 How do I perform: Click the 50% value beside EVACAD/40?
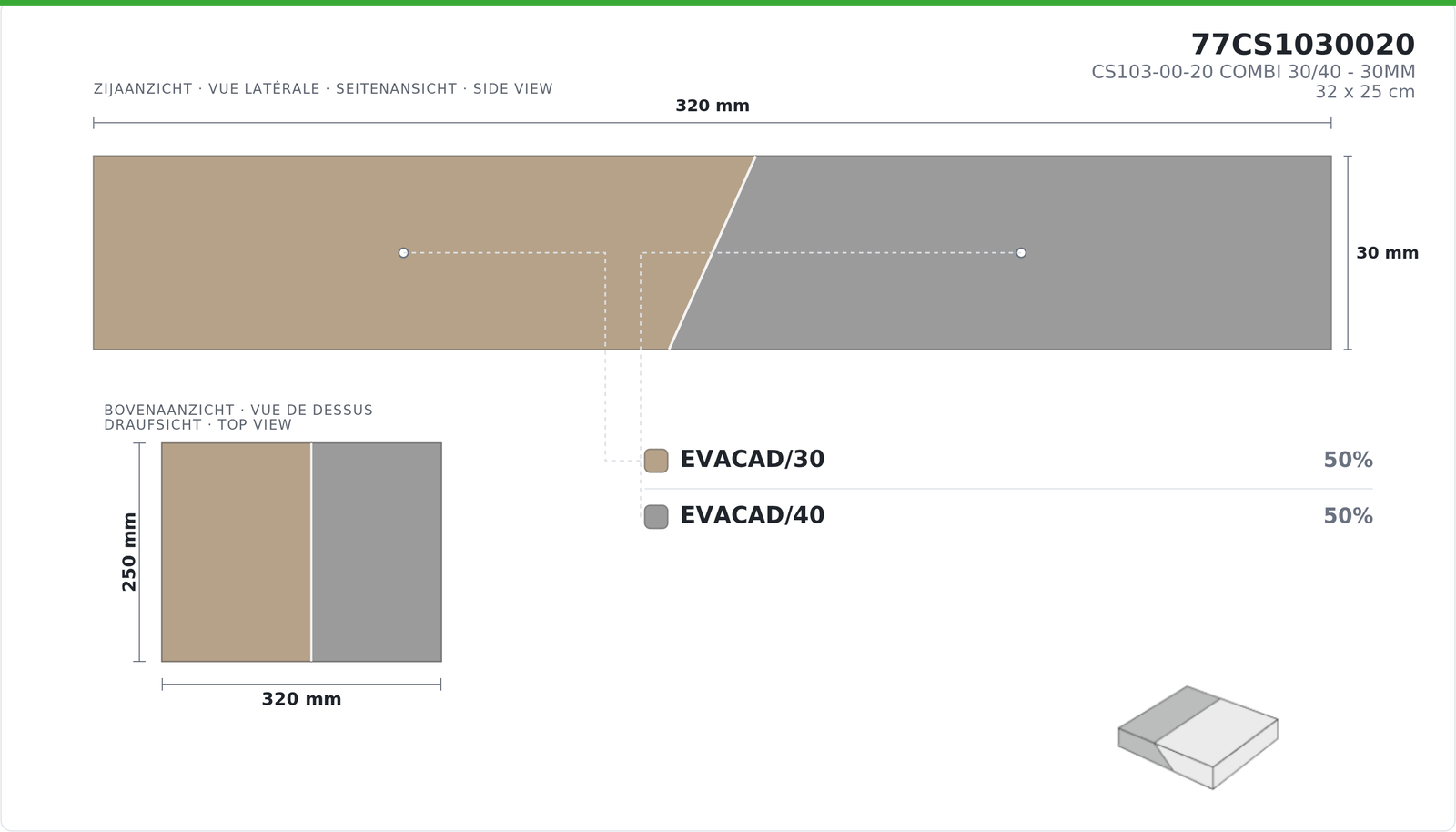(1348, 517)
